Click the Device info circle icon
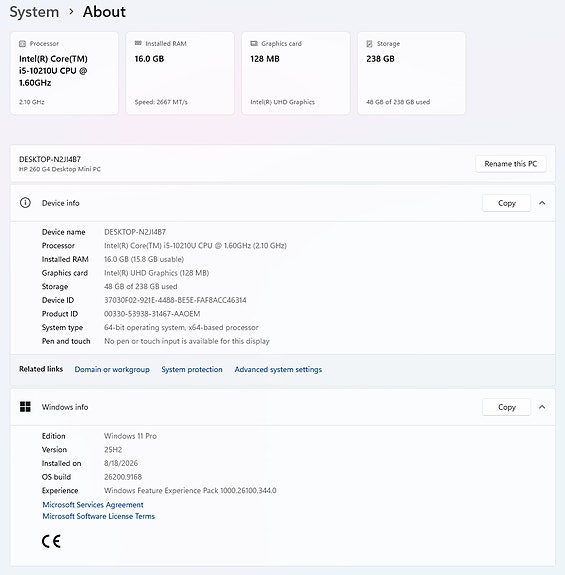The height and width of the screenshot is (575, 565). (25, 203)
